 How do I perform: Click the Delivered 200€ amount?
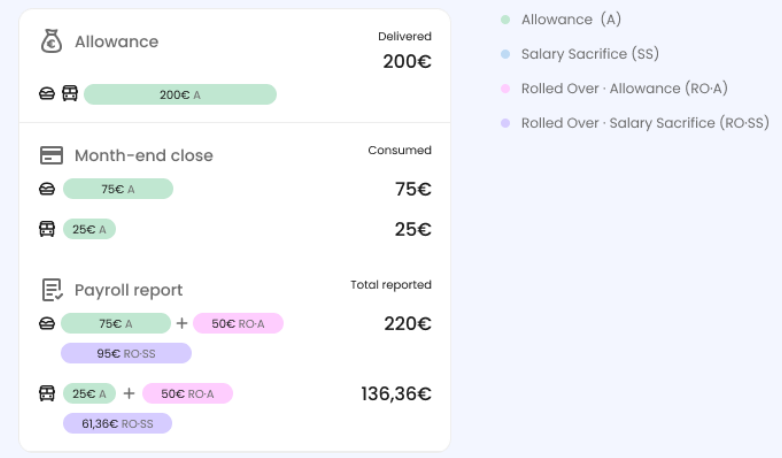point(407,61)
